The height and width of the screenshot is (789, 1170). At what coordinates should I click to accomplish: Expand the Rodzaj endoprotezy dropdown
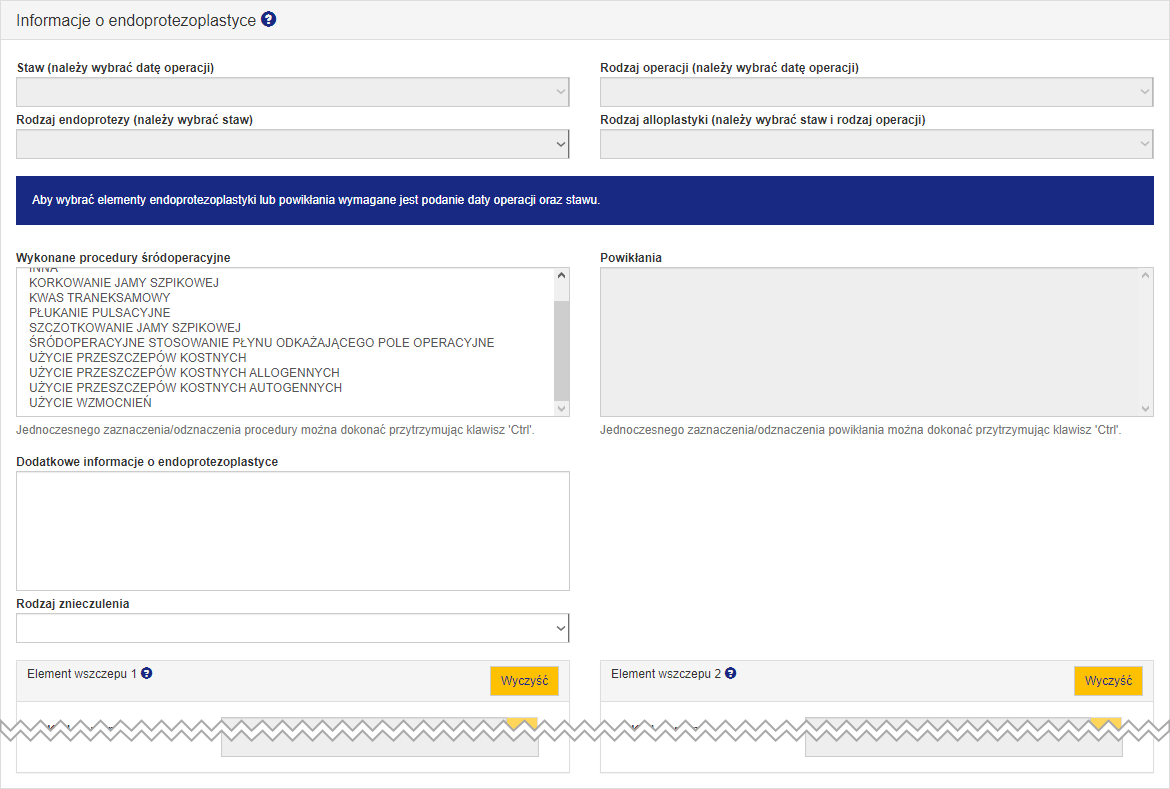click(292, 144)
